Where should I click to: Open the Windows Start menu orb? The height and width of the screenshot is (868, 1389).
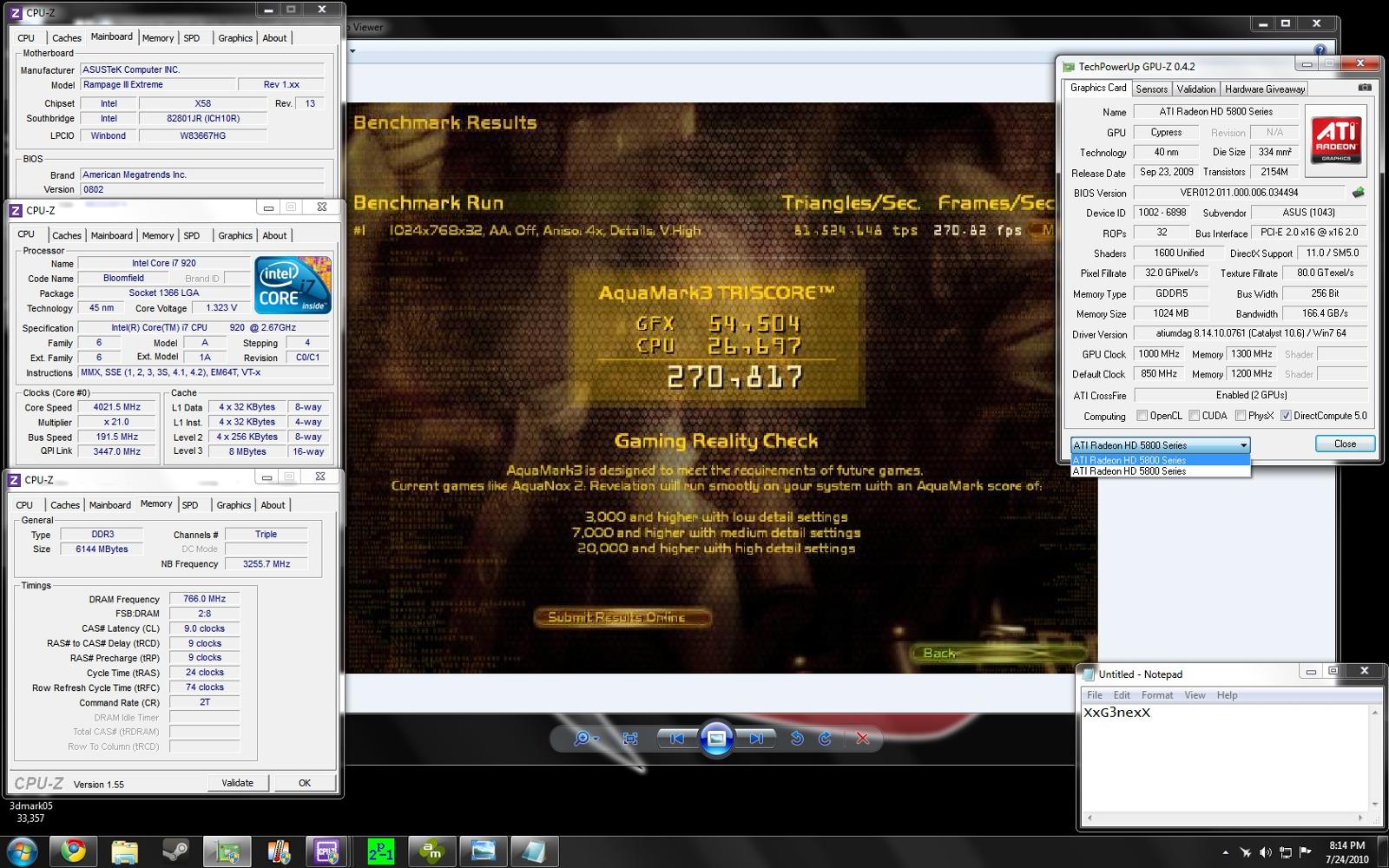(x=22, y=852)
